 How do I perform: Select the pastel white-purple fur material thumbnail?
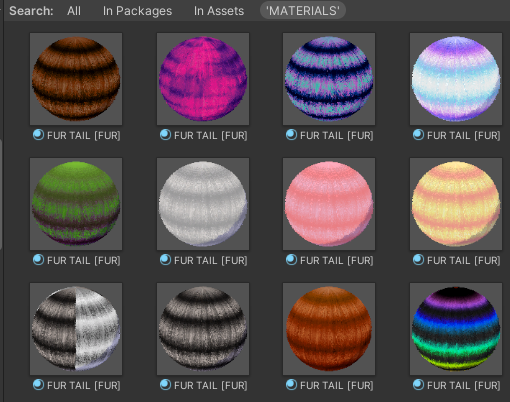point(456,79)
